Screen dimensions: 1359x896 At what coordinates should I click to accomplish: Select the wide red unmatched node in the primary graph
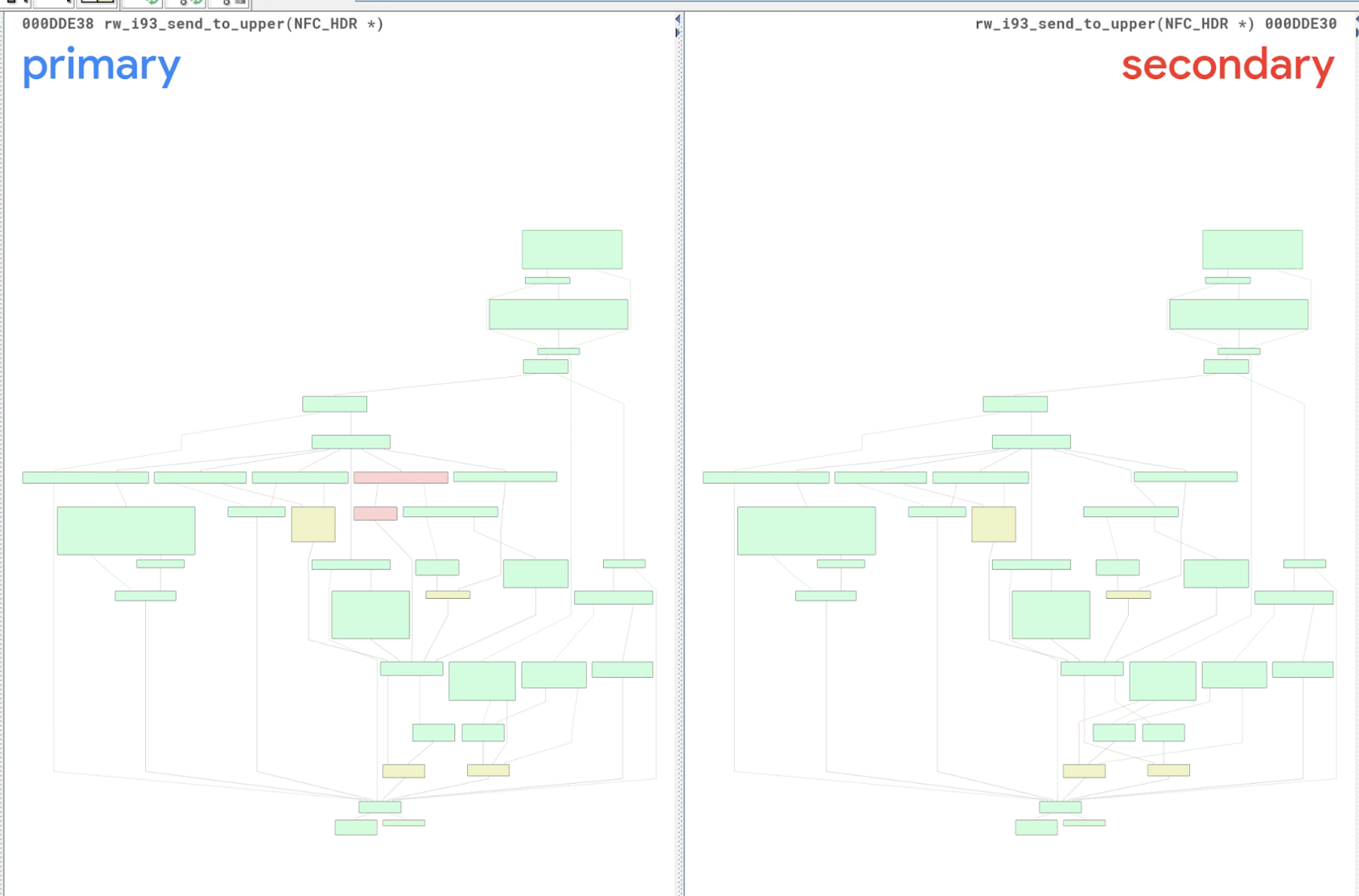[401, 477]
